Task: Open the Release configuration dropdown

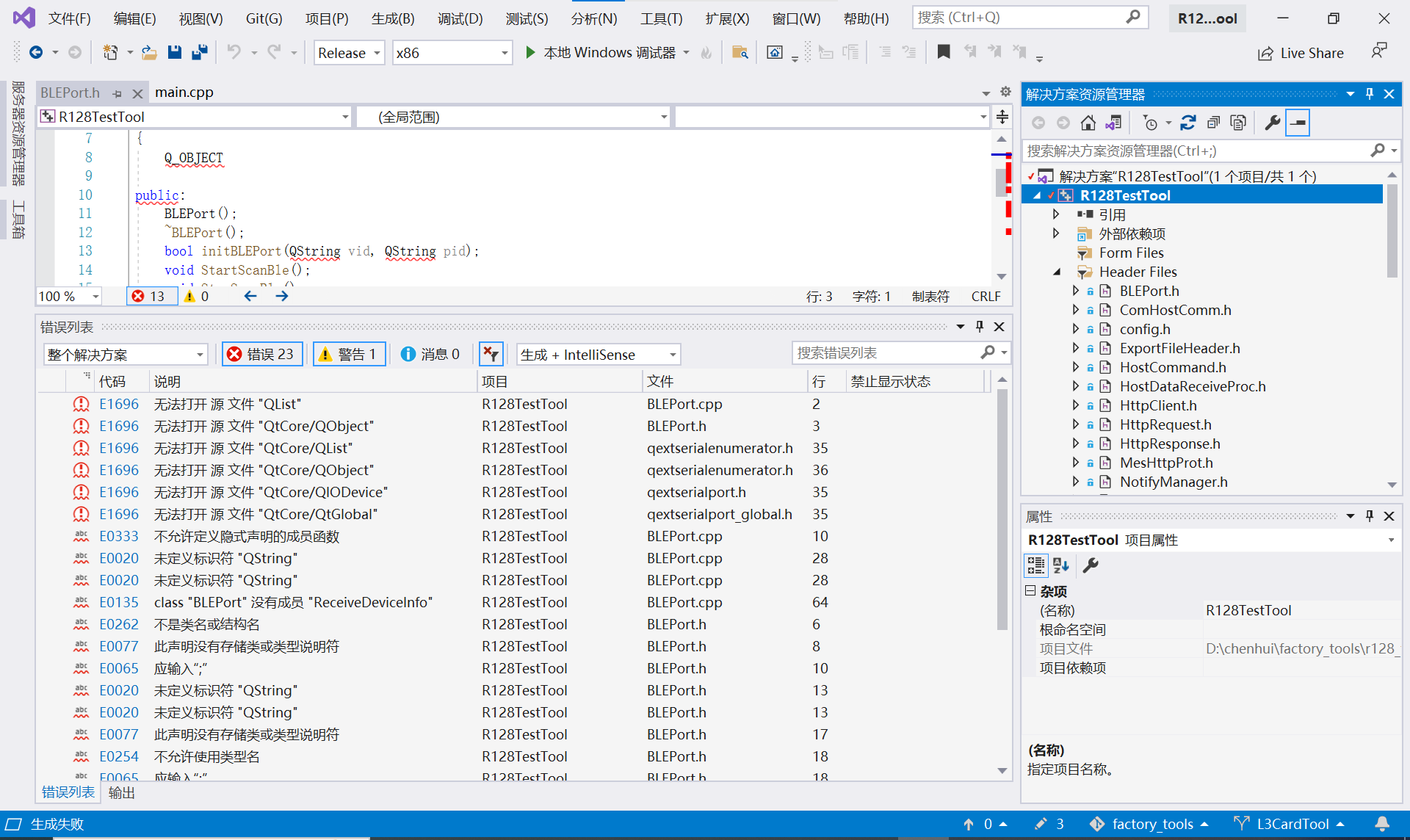Action: click(x=349, y=53)
